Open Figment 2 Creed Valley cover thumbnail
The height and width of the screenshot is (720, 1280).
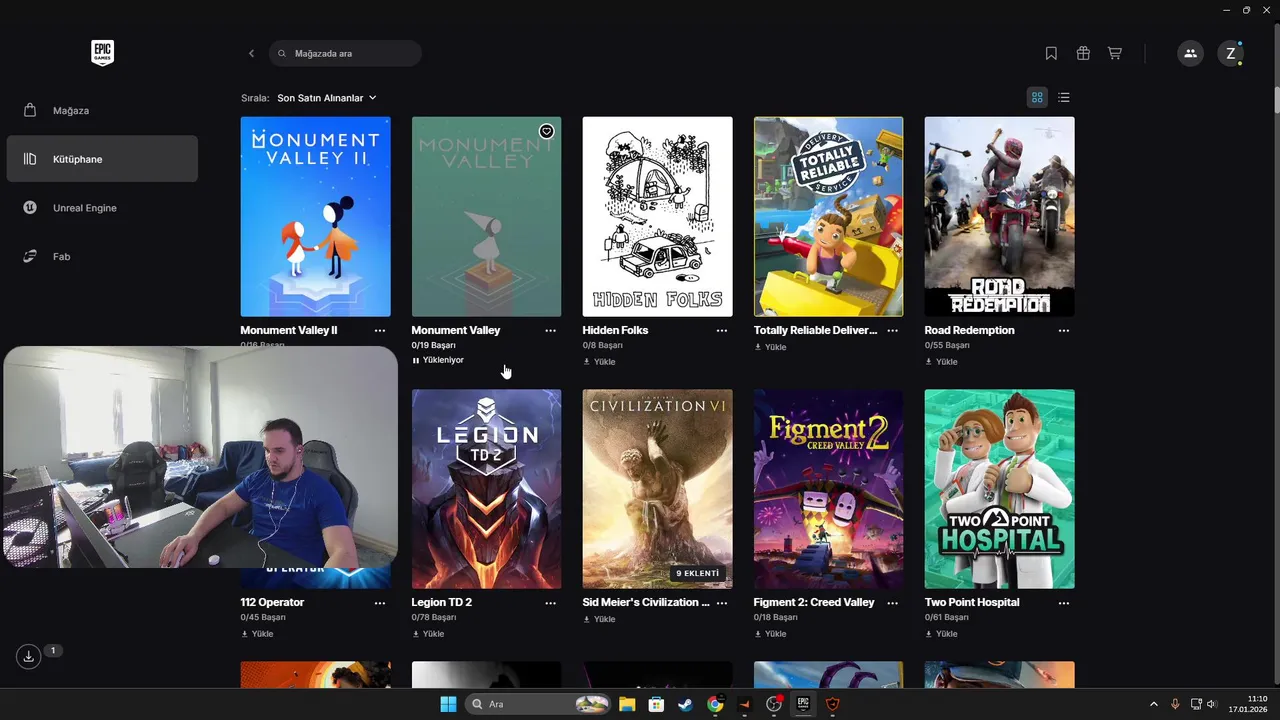point(828,489)
